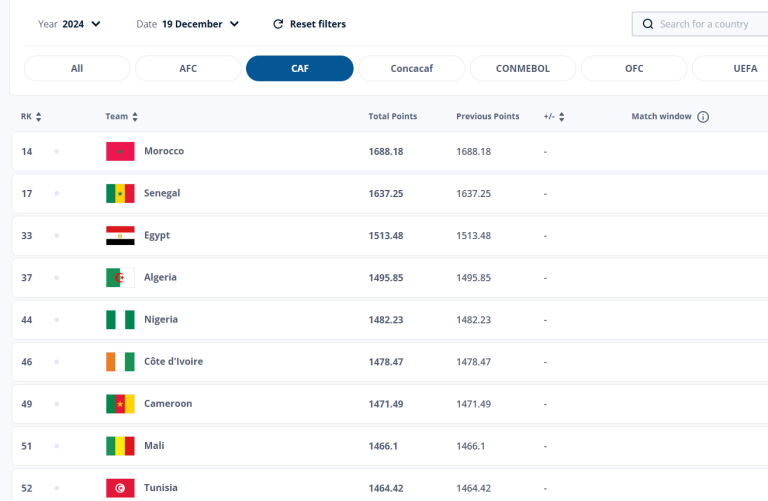
Task: Click the Cameroon flag icon
Action: (120, 403)
